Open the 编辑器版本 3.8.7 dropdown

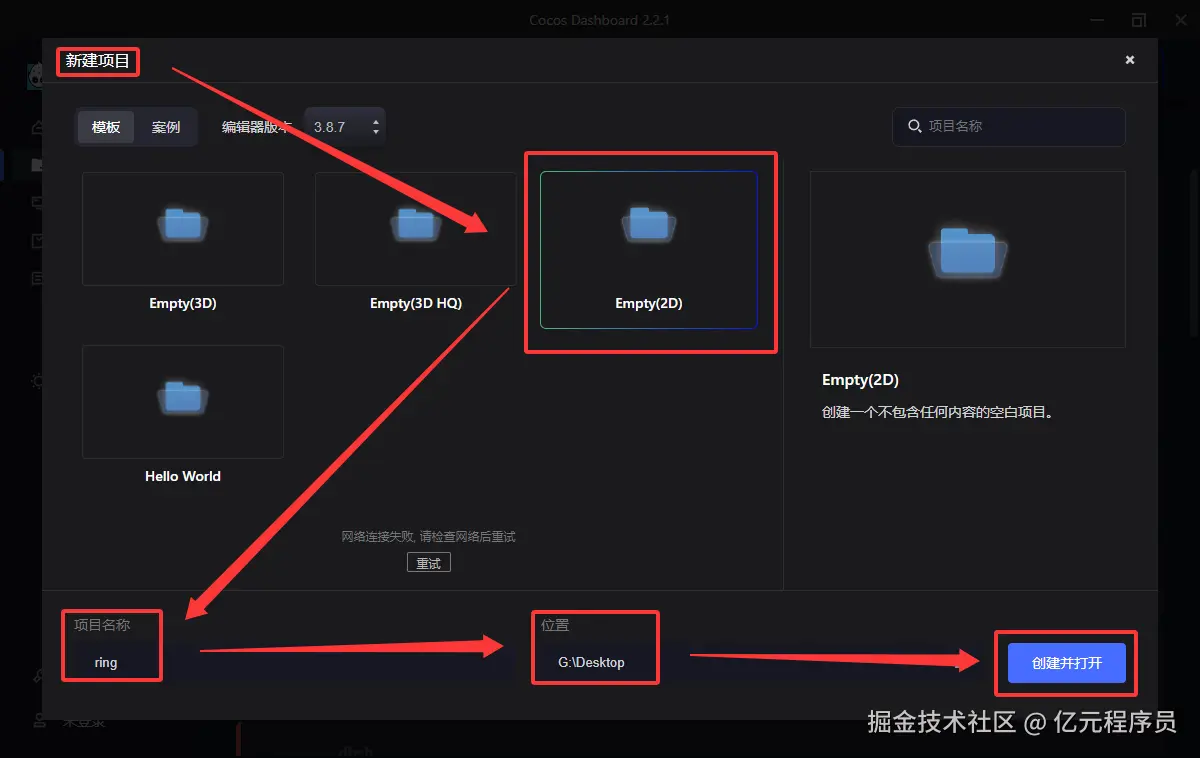pyautogui.click(x=344, y=127)
